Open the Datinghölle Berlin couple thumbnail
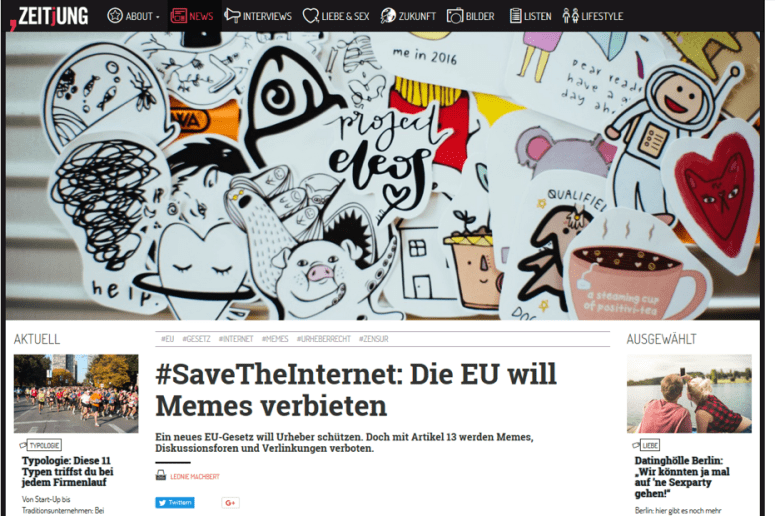The width and height of the screenshot is (775, 516). point(689,393)
